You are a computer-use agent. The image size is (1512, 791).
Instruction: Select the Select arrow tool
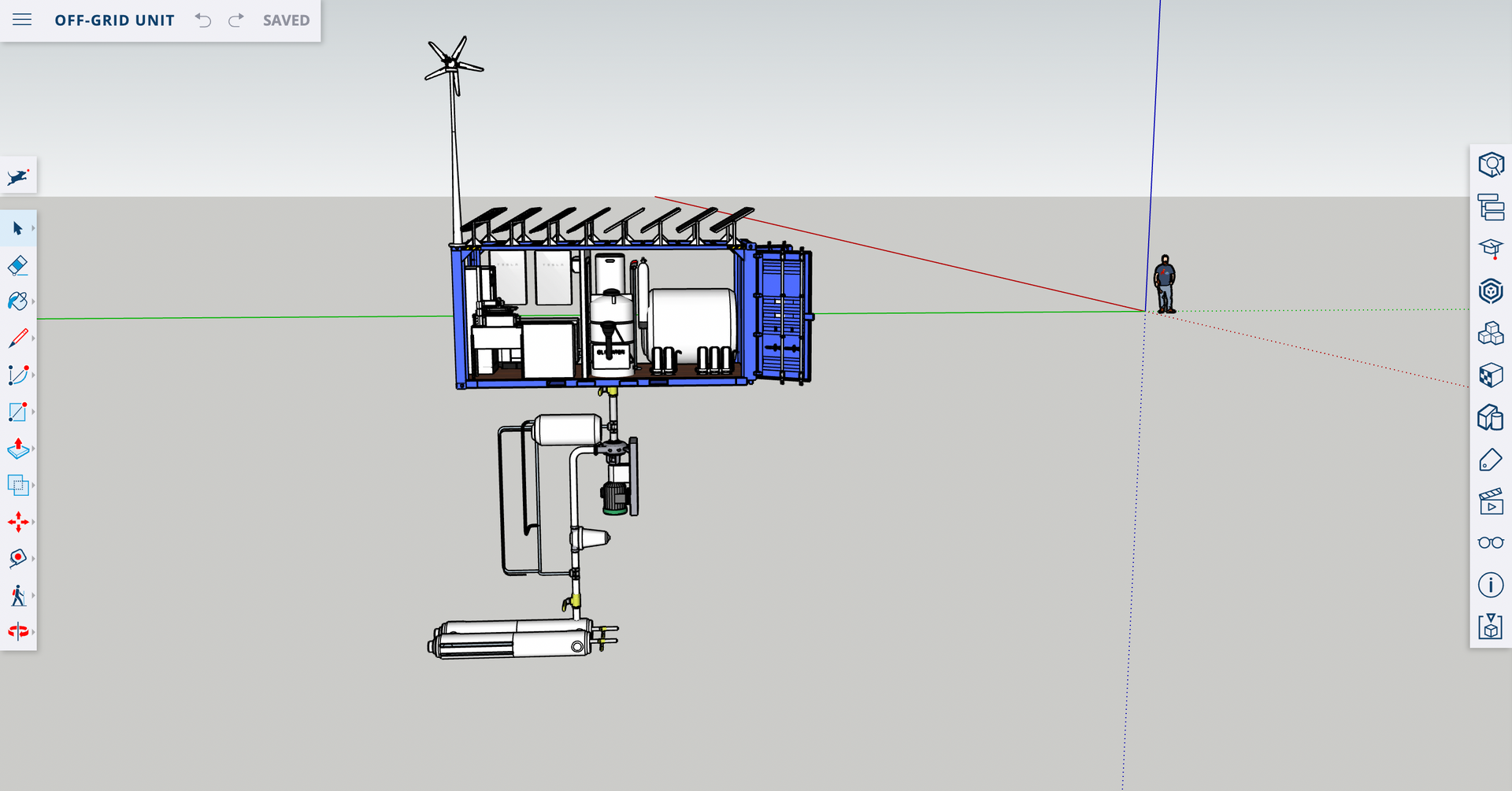pyautogui.click(x=18, y=228)
